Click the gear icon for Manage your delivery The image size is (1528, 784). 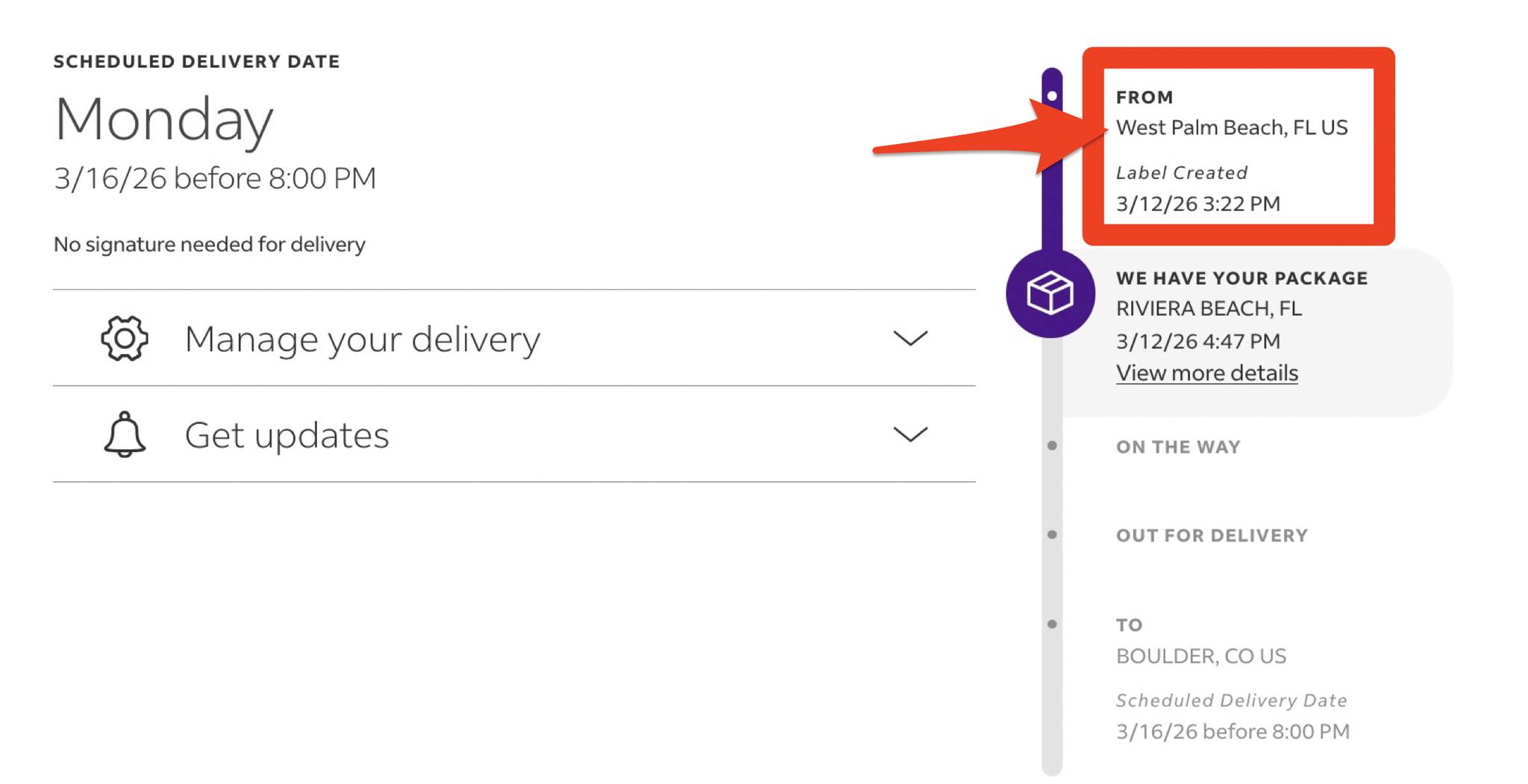(x=125, y=339)
